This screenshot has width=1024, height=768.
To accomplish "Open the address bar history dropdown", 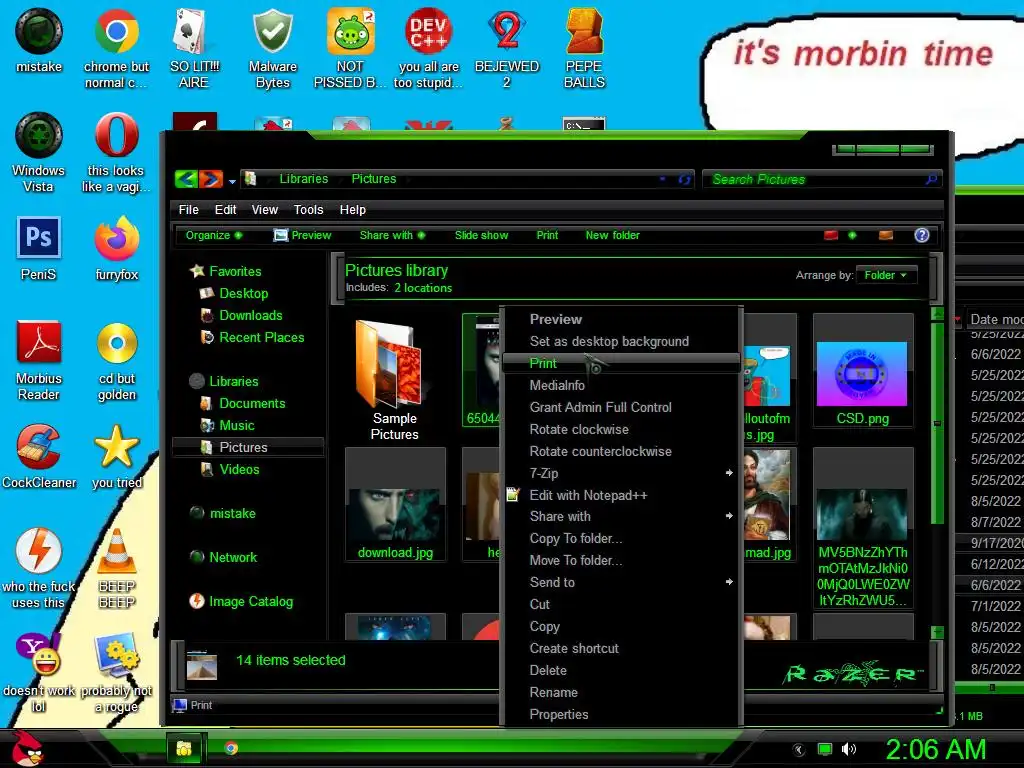I will (x=662, y=179).
